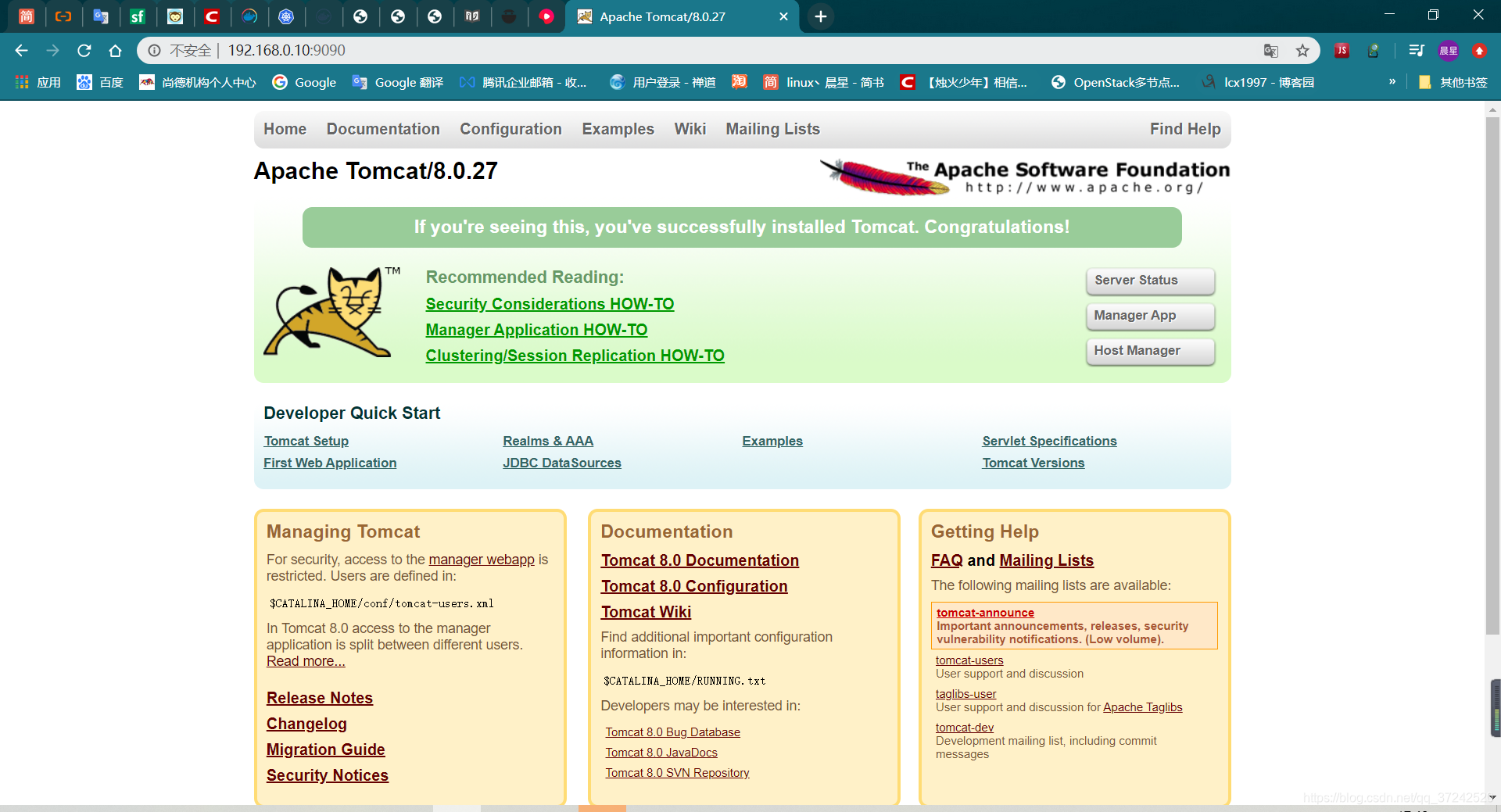Open Tomcat 8.0 SVN Repository link
This screenshot has width=1501, height=812.
677,773
